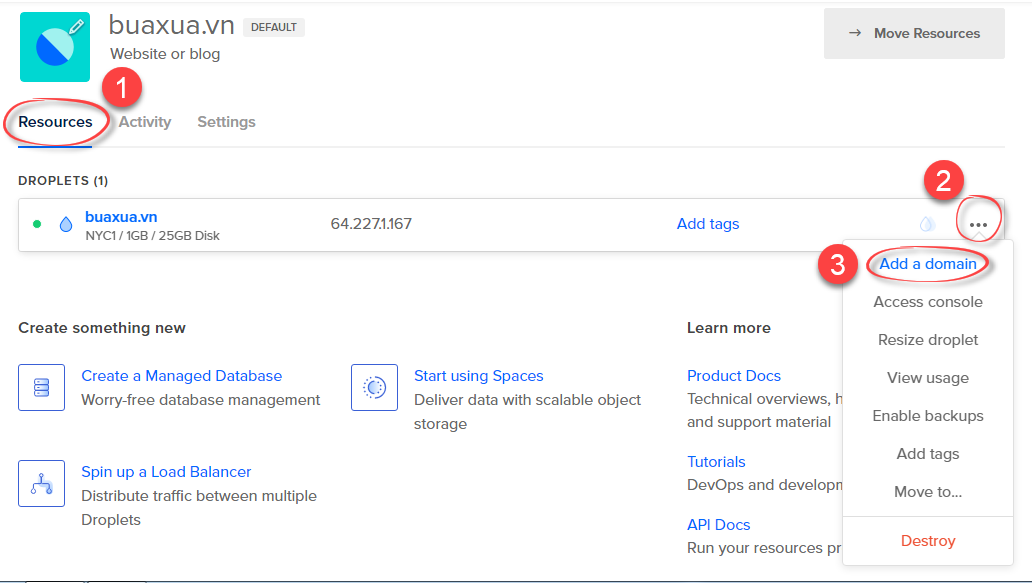Select Enable backups menu entry

point(928,416)
